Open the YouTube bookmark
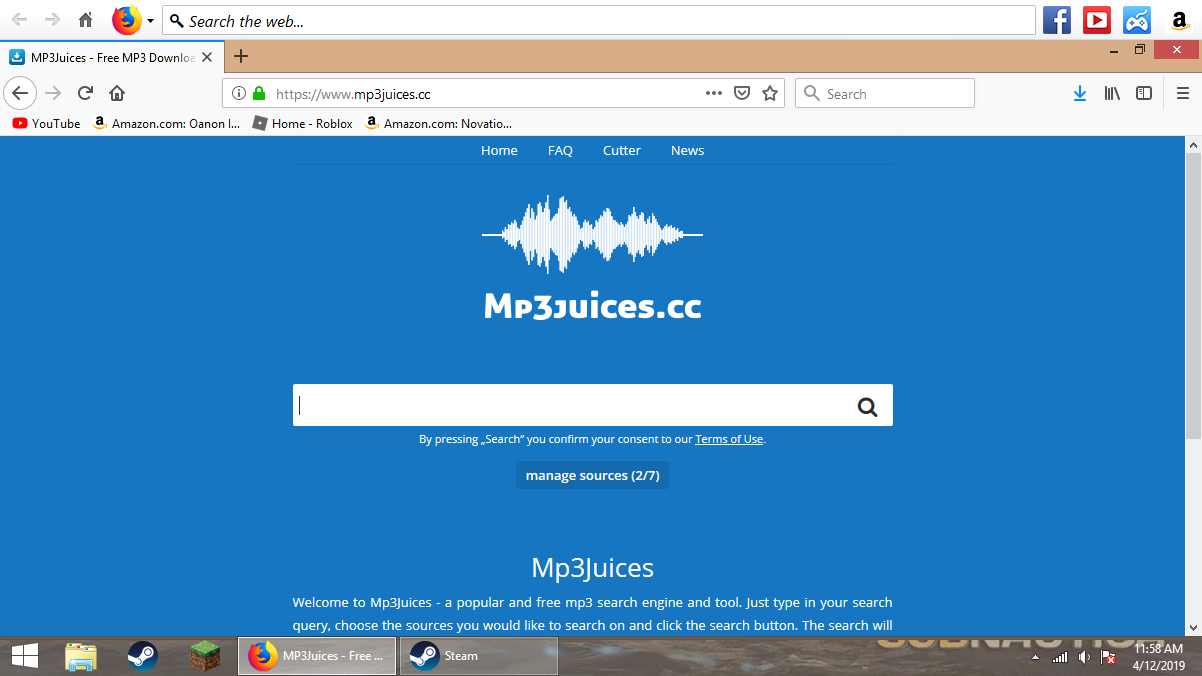Image resolution: width=1202 pixels, height=676 pixels. click(46, 123)
